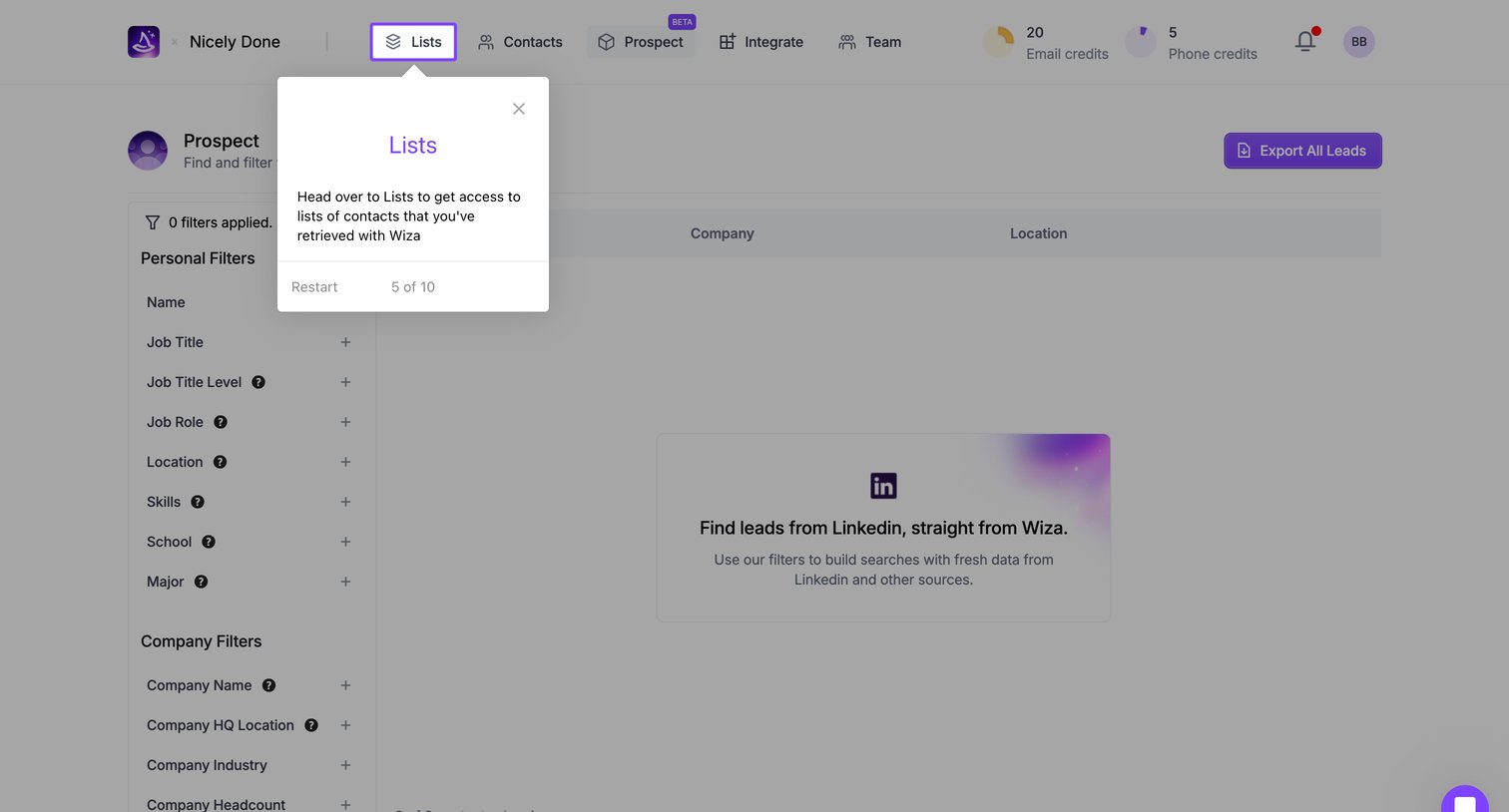Select the Name filter row

pyautogui.click(x=250, y=302)
